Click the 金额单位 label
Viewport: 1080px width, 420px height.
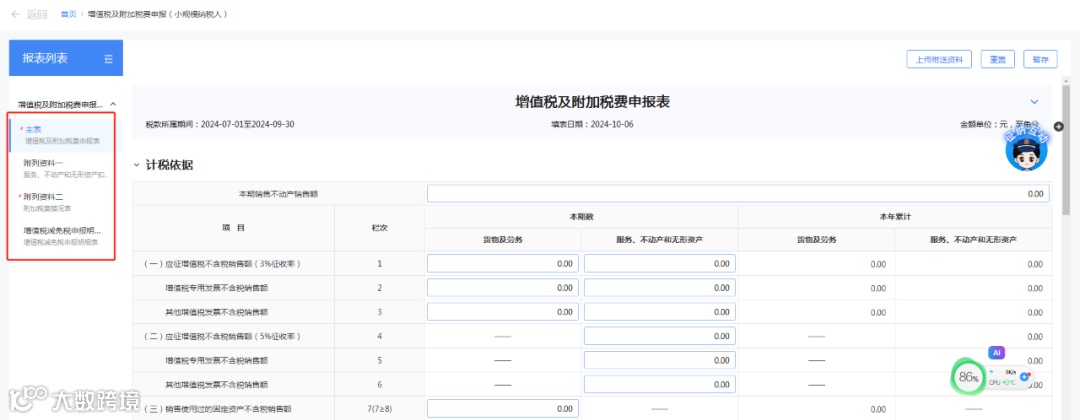coord(999,125)
